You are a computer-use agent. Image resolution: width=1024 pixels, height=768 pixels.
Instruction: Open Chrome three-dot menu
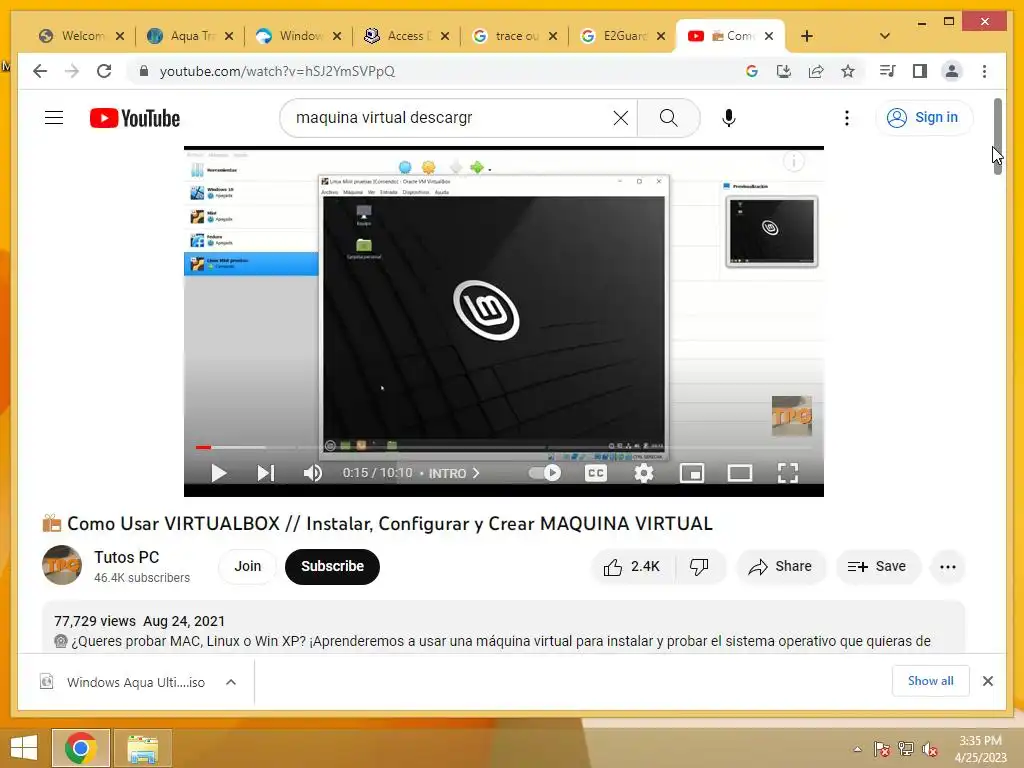[x=984, y=71]
